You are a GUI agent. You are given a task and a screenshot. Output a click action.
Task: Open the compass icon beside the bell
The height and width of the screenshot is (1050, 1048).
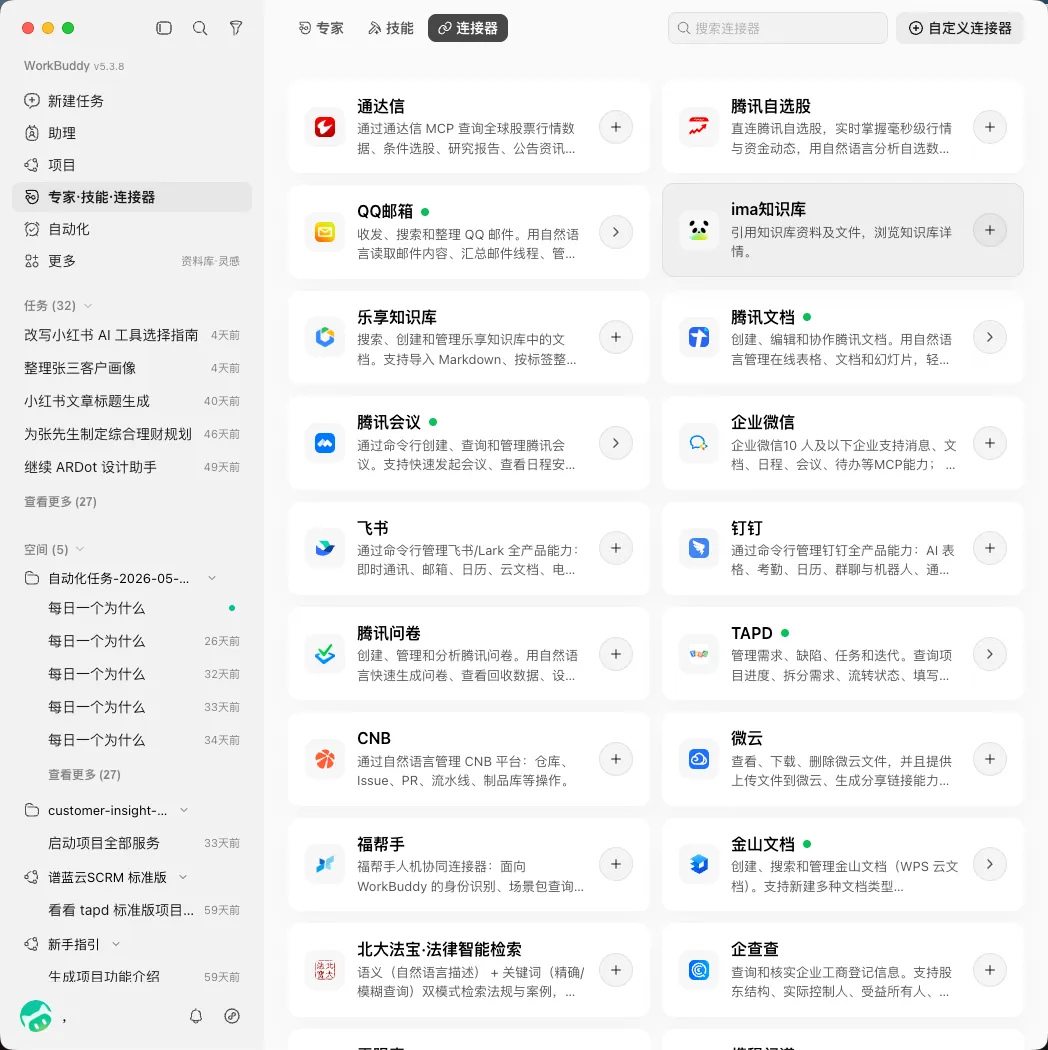point(232,1016)
